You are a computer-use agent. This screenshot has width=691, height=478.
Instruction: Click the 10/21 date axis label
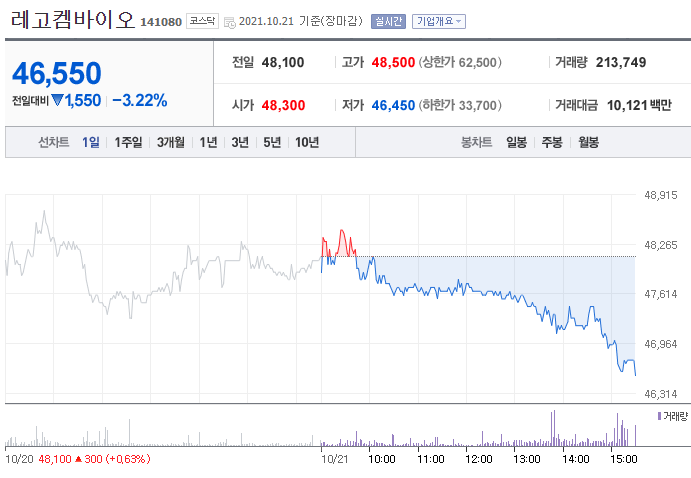click(x=334, y=459)
